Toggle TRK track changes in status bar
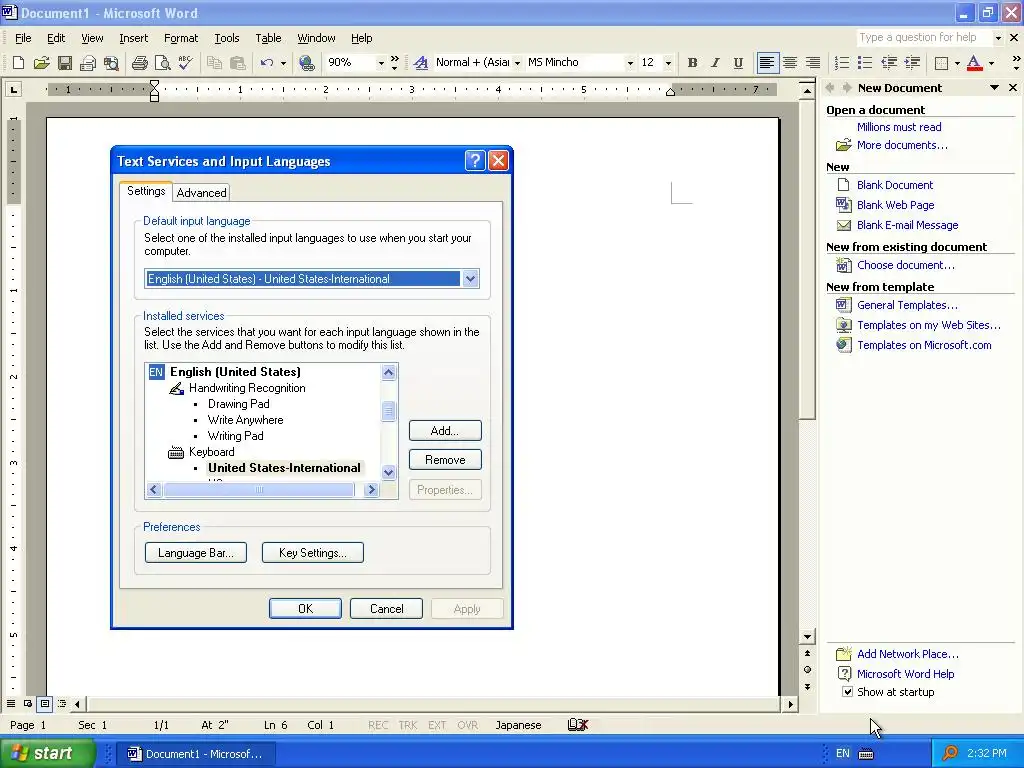The height and width of the screenshot is (768, 1024). coord(408,725)
